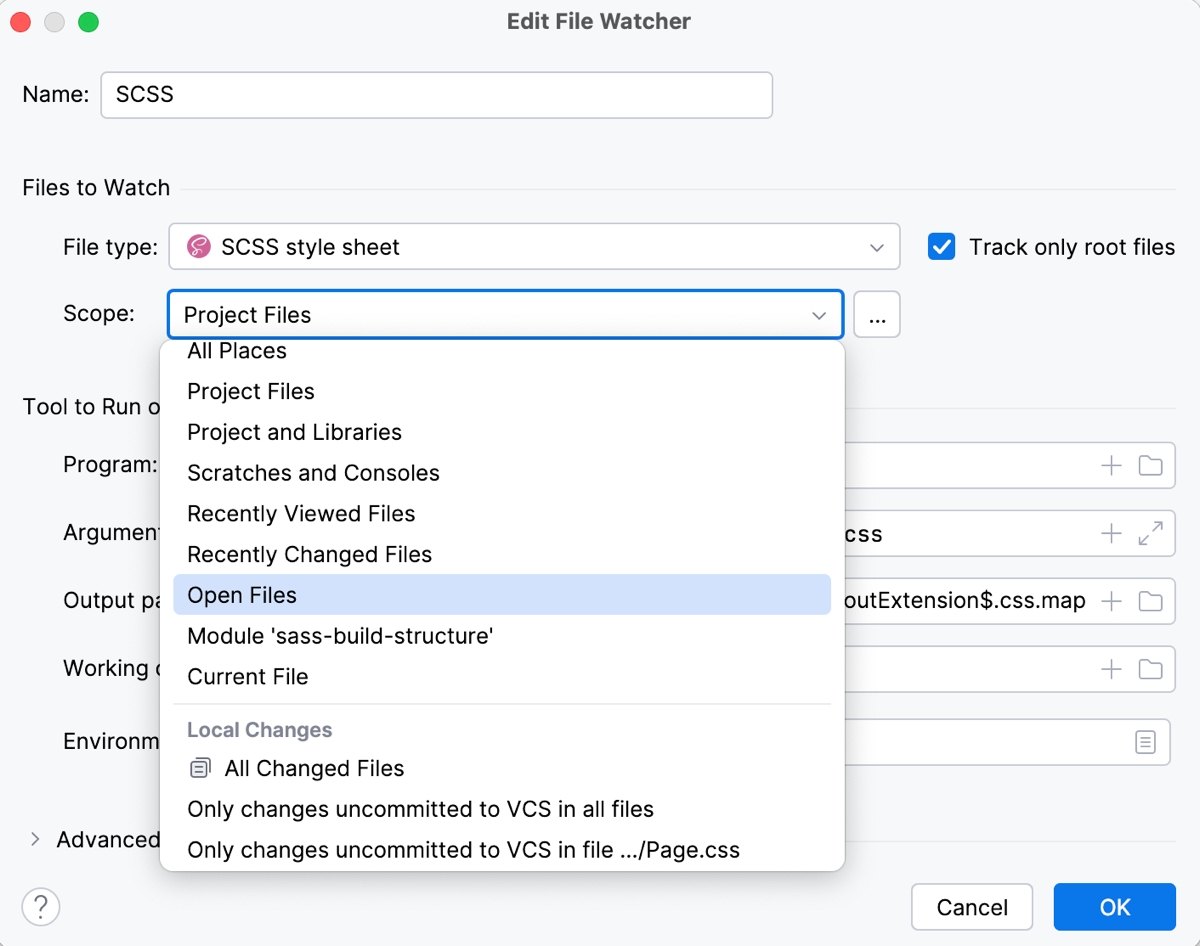Select Open Files from the scope list

[241, 594]
